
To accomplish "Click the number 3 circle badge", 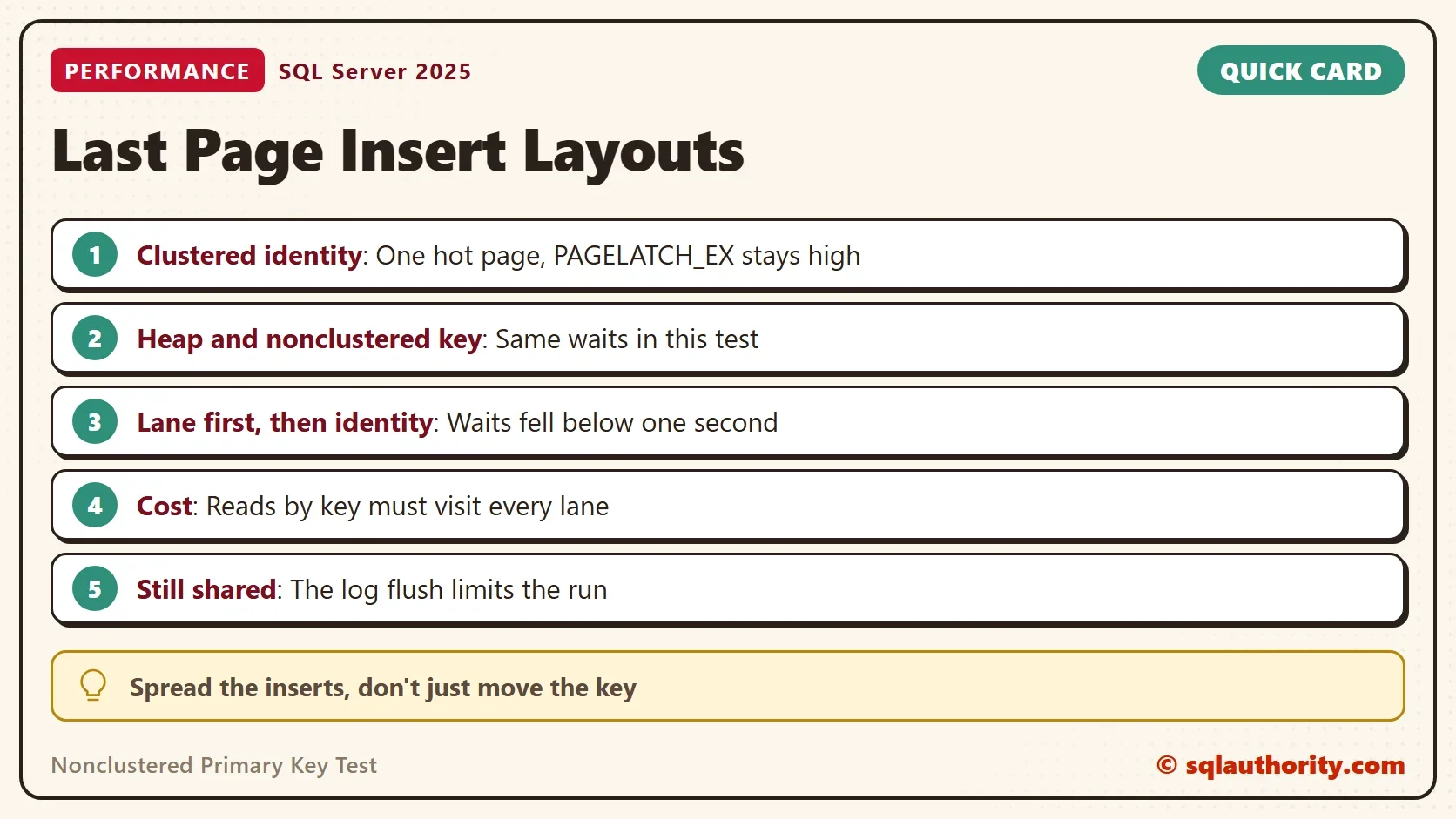I will pyautogui.click(x=95, y=422).
